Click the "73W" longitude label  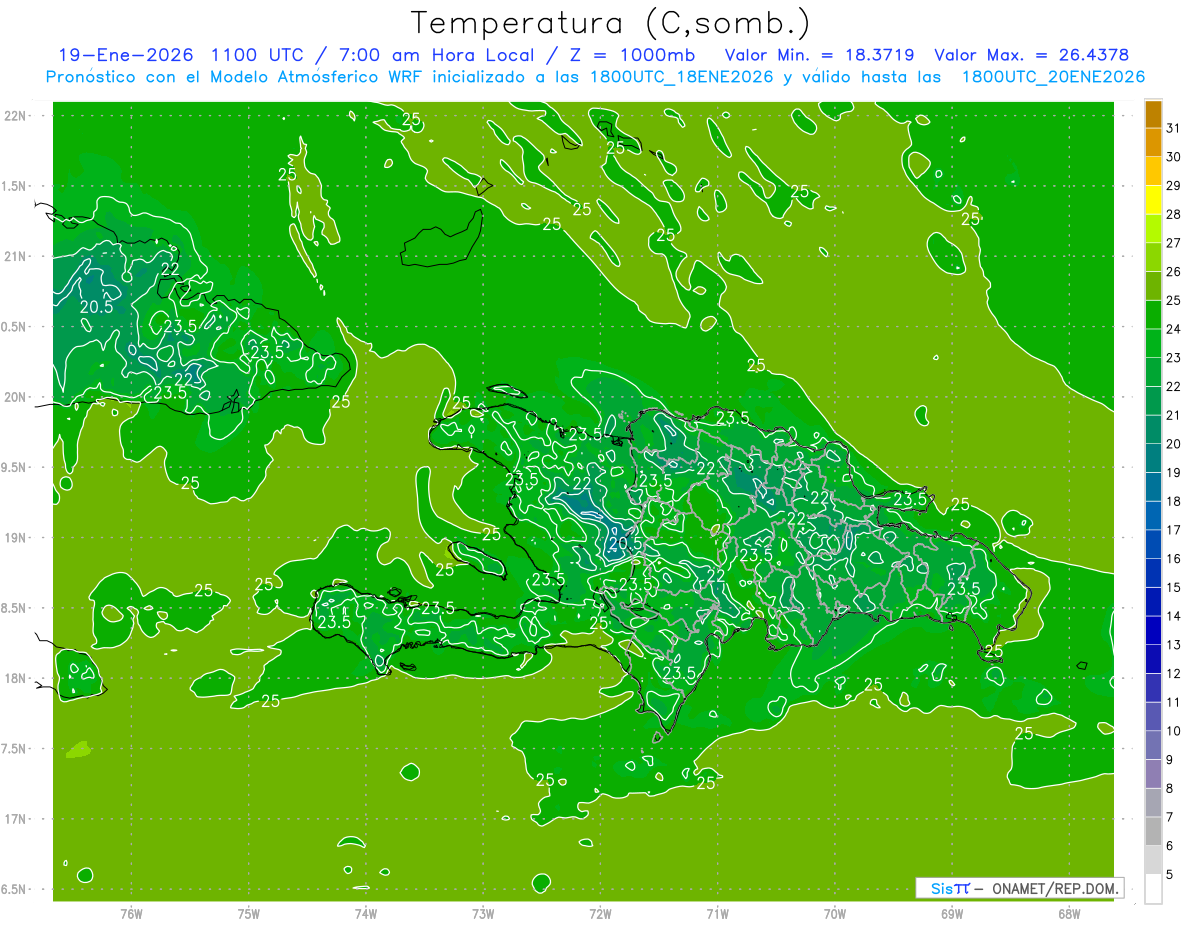click(x=483, y=914)
